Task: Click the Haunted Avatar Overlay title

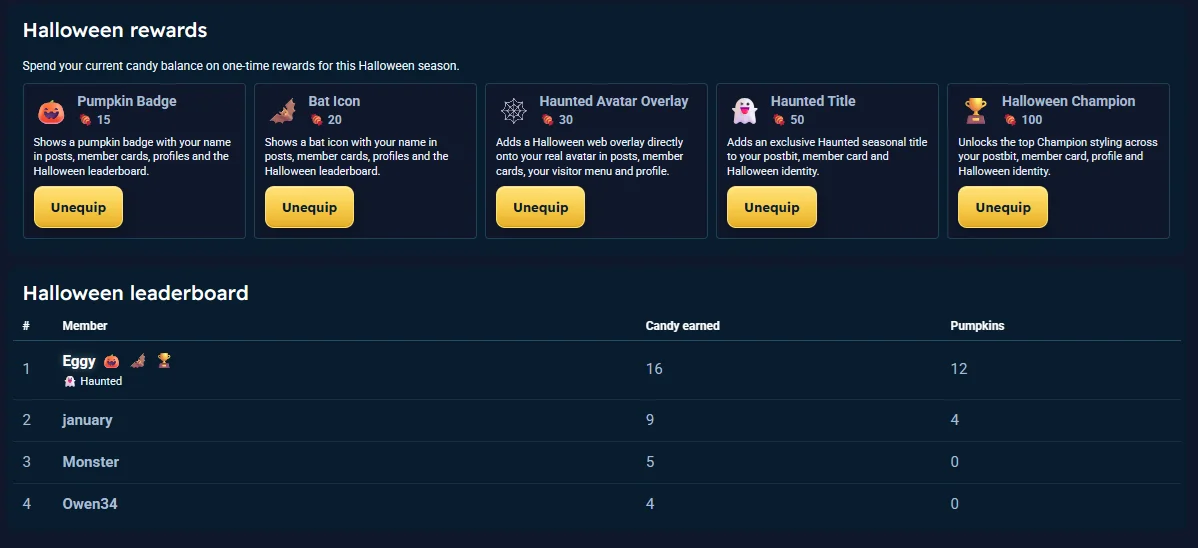Action: point(614,102)
